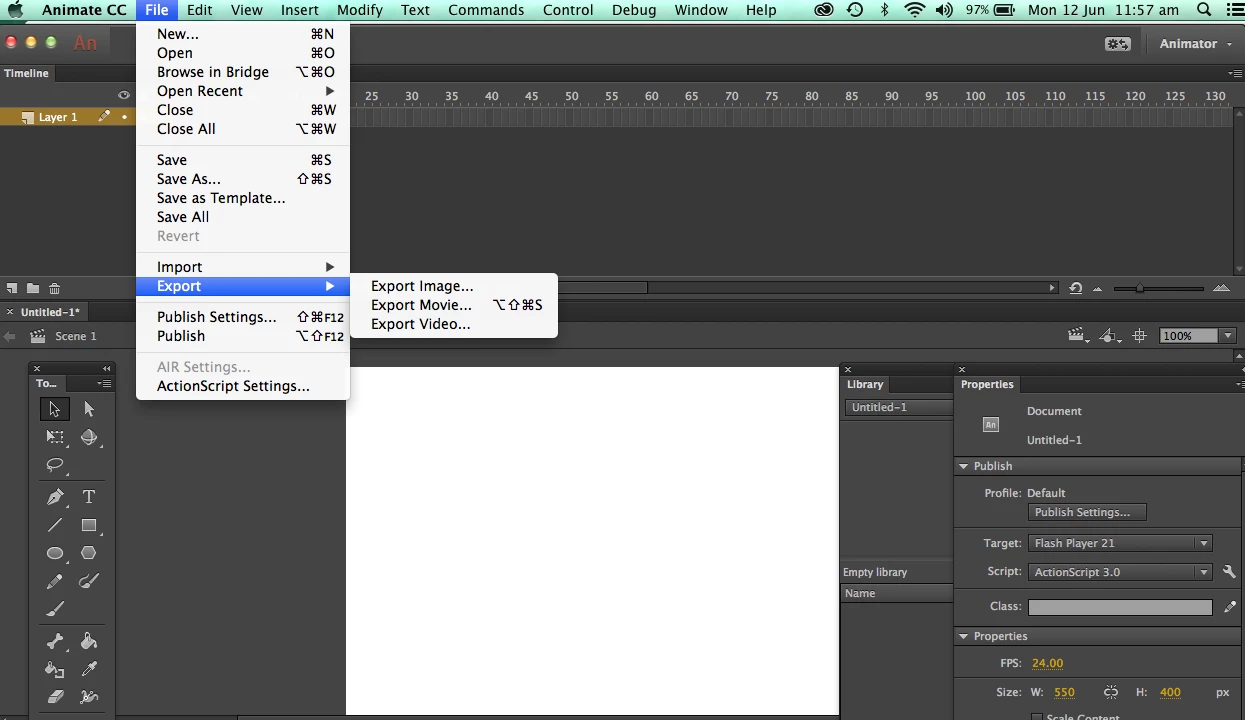Image resolution: width=1245 pixels, height=720 pixels.
Task: Click the Reset Timeline Zoom icon
Action: (x=1075, y=288)
